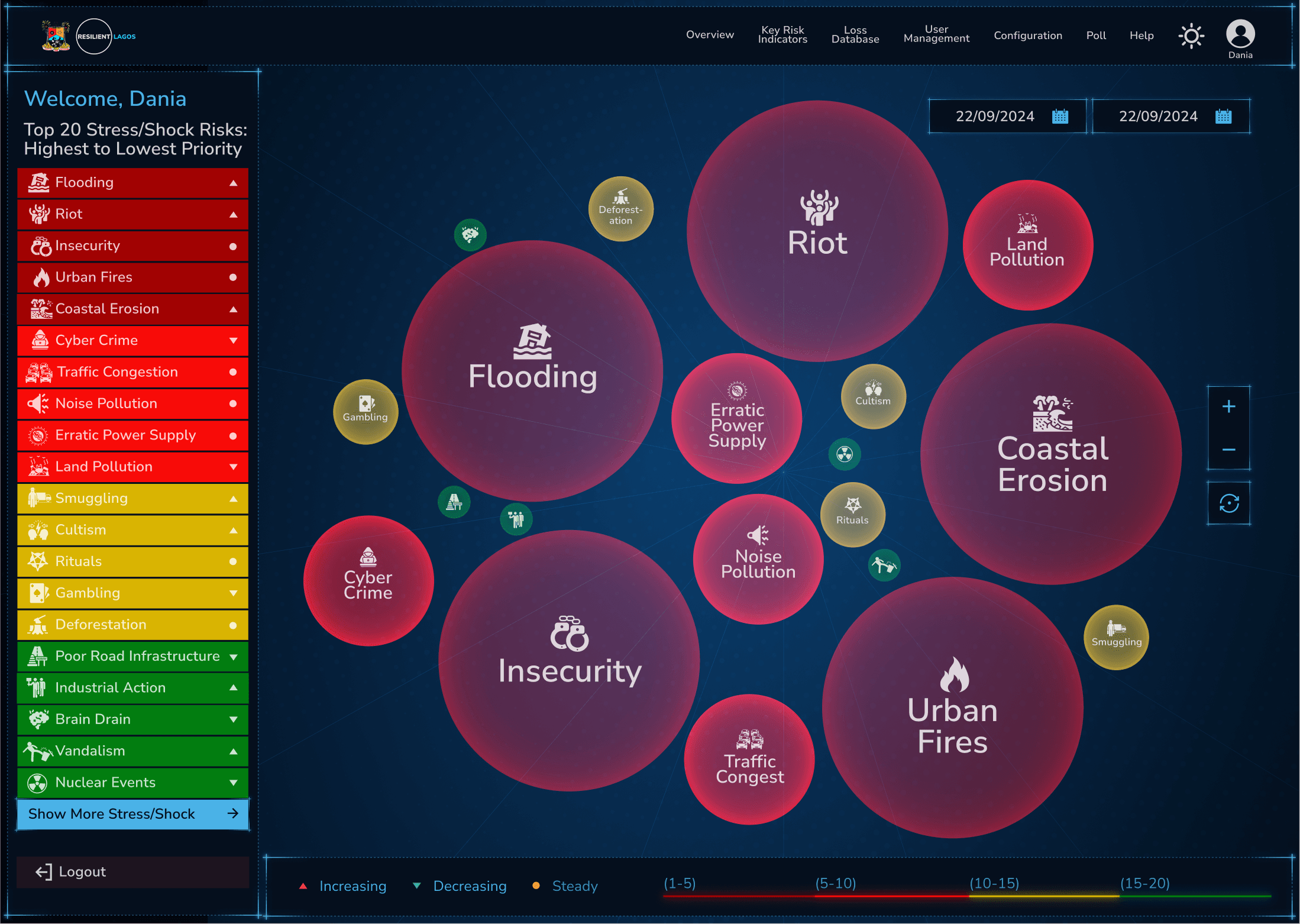Image resolution: width=1300 pixels, height=924 pixels.
Task: Open the Overview menu item
Action: (710, 35)
